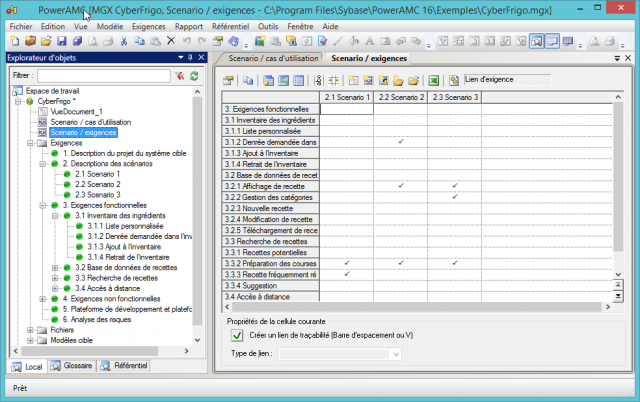
Task: Select 6. Analyse des risques tree item
Action: tap(97, 320)
